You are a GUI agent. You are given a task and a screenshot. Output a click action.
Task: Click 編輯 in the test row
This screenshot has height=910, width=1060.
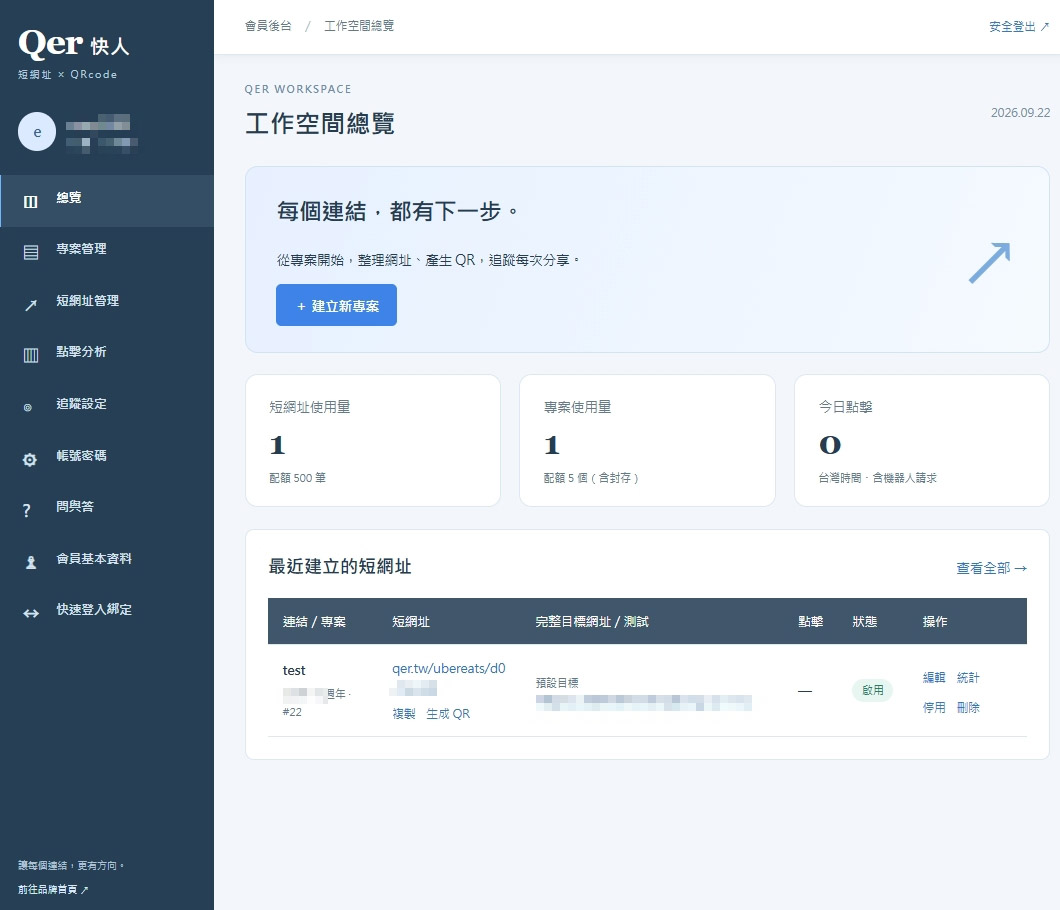[x=934, y=677]
